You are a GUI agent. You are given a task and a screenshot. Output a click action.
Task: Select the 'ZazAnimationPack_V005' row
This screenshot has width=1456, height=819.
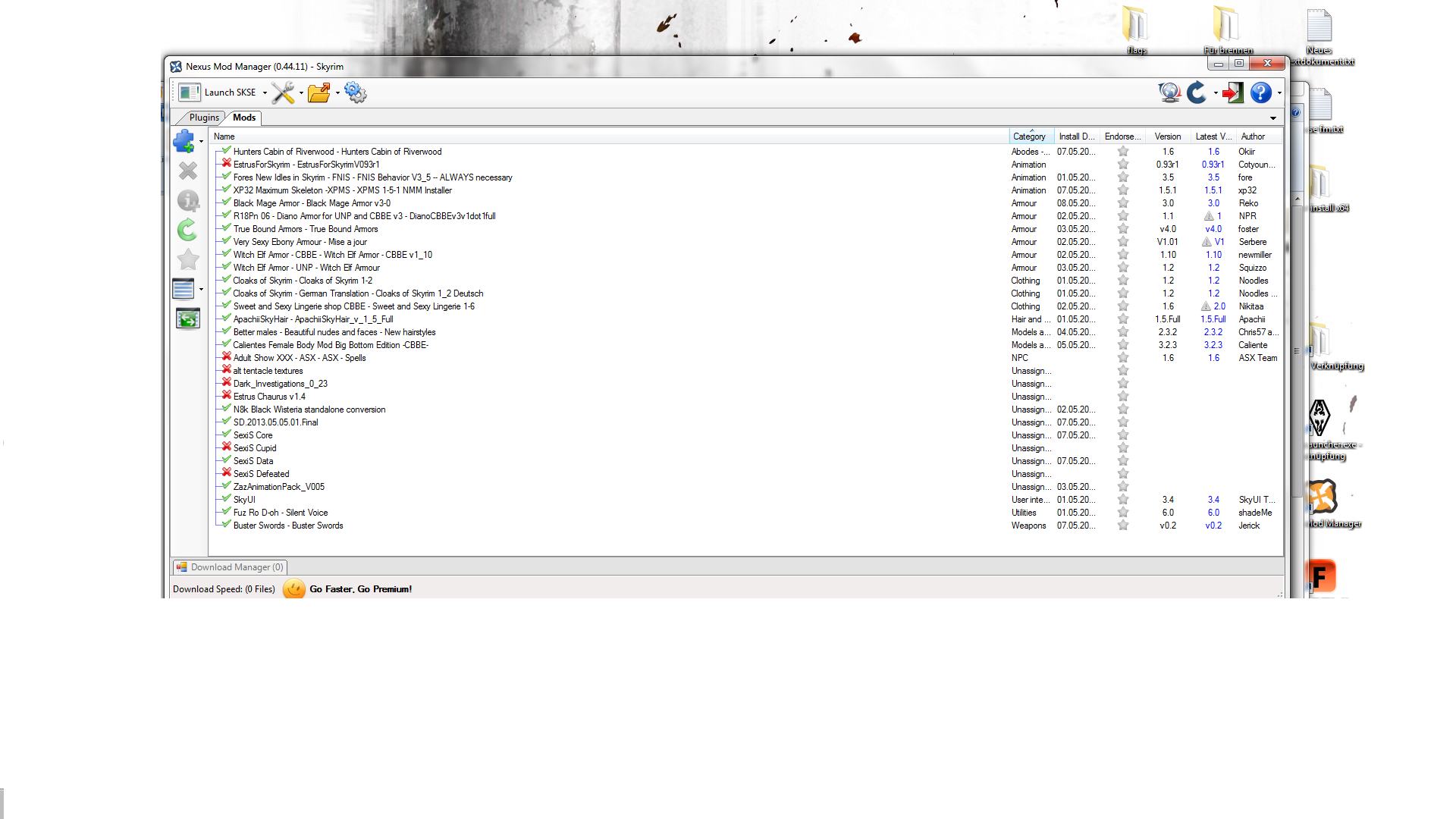(x=747, y=487)
